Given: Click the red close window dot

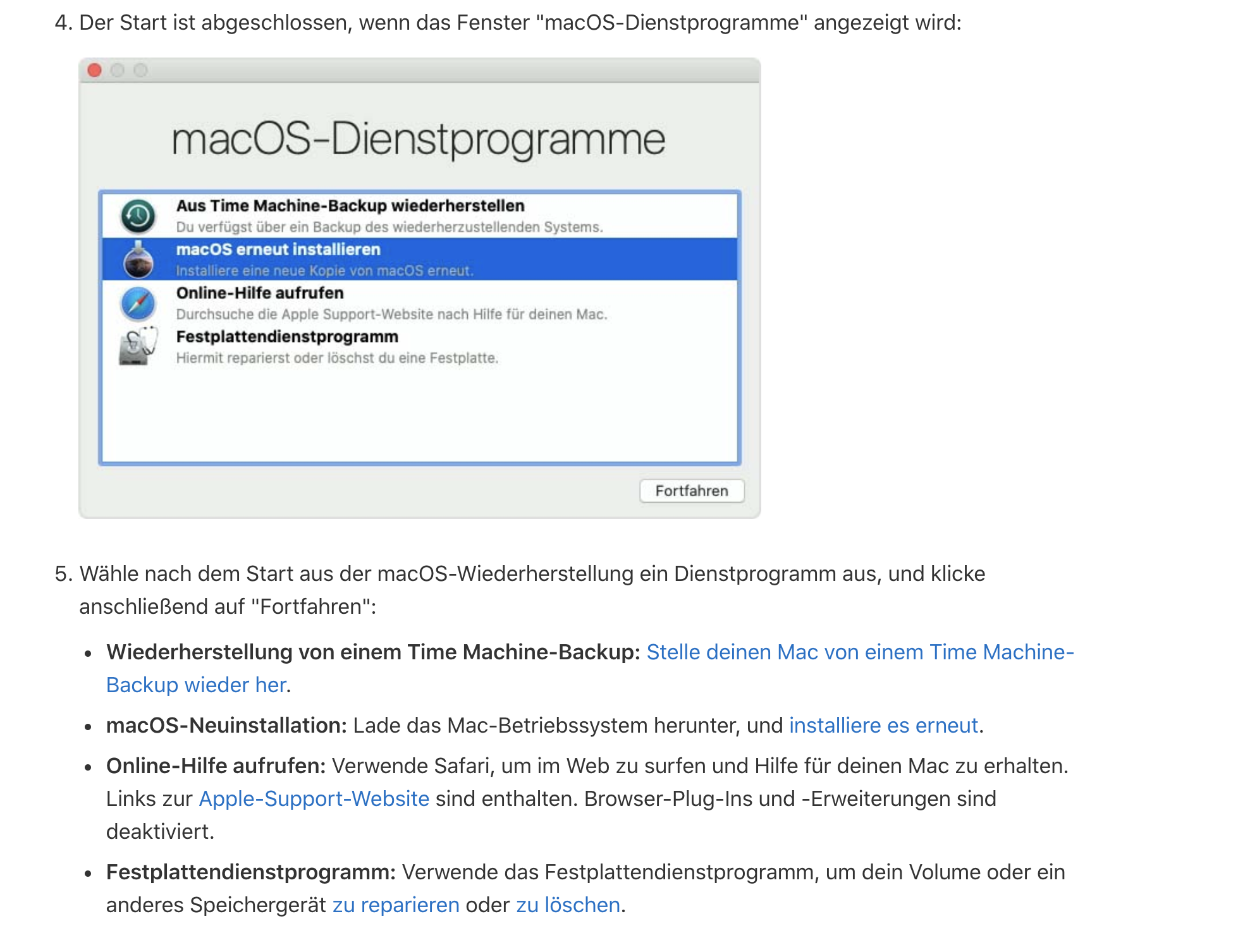Looking at the screenshot, I should point(95,70).
